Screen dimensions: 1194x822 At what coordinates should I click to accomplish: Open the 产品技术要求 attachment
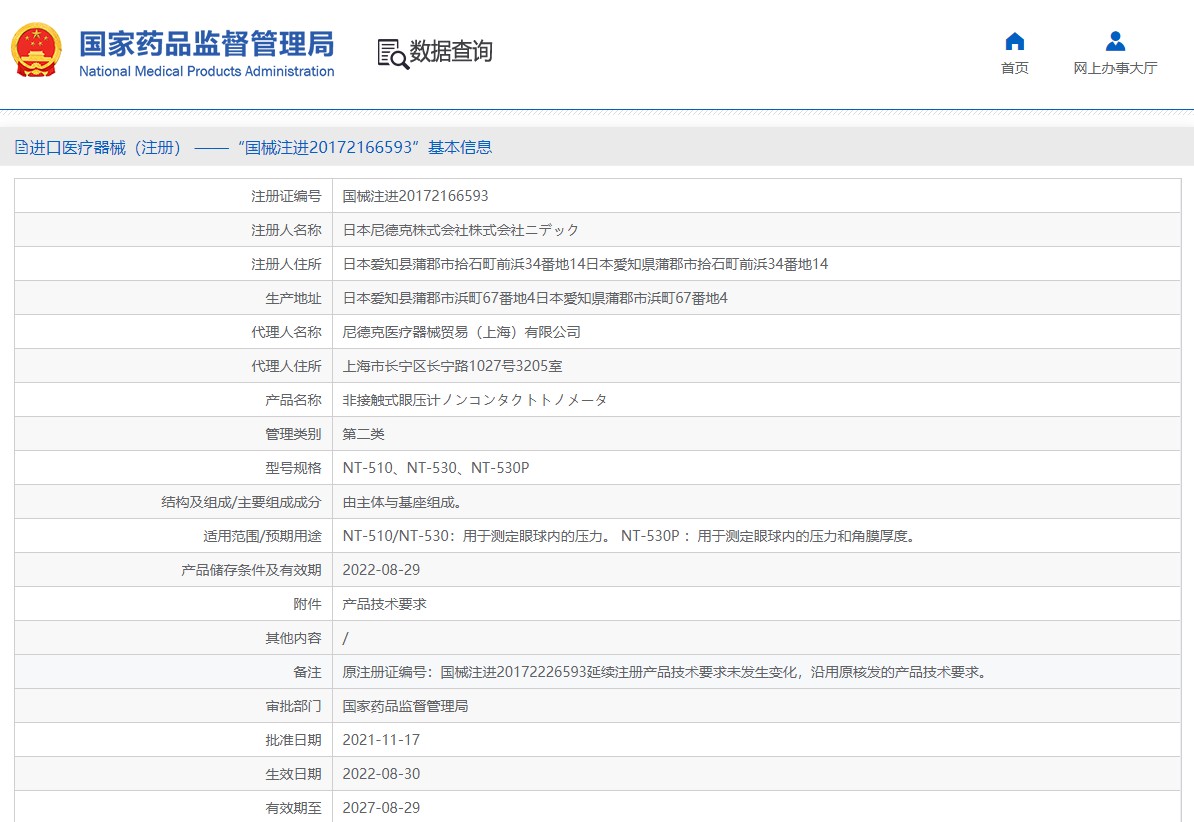pyautogui.click(x=385, y=604)
